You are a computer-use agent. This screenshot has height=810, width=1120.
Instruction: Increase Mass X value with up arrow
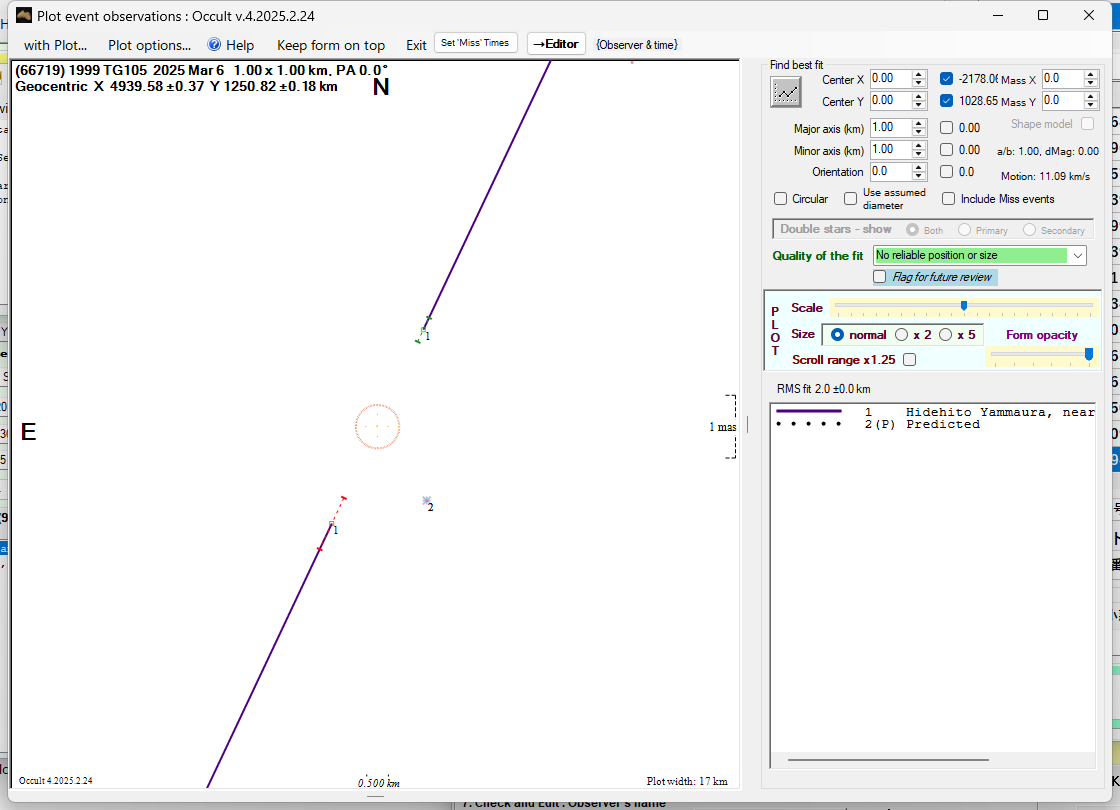click(x=1091, y=74)
